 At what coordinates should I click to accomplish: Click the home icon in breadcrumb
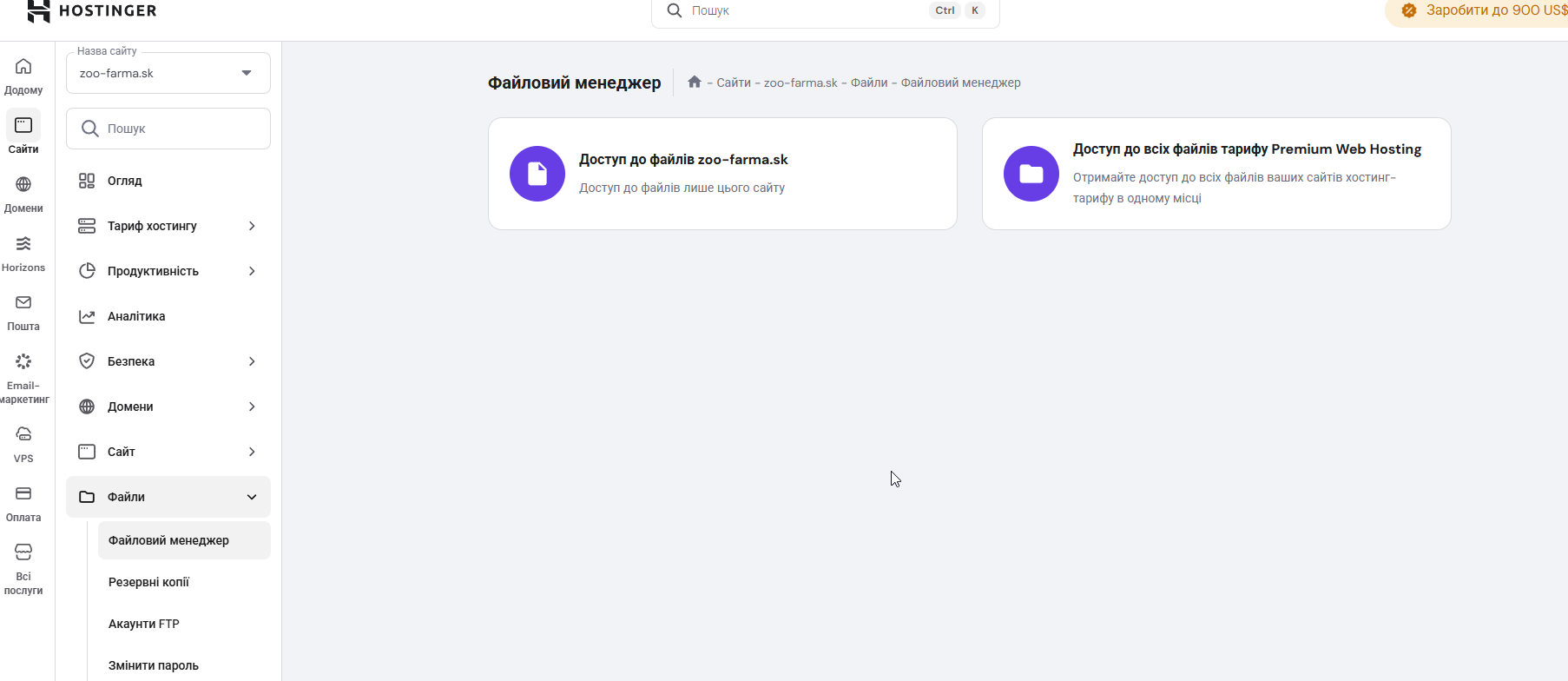coord(695,82)
